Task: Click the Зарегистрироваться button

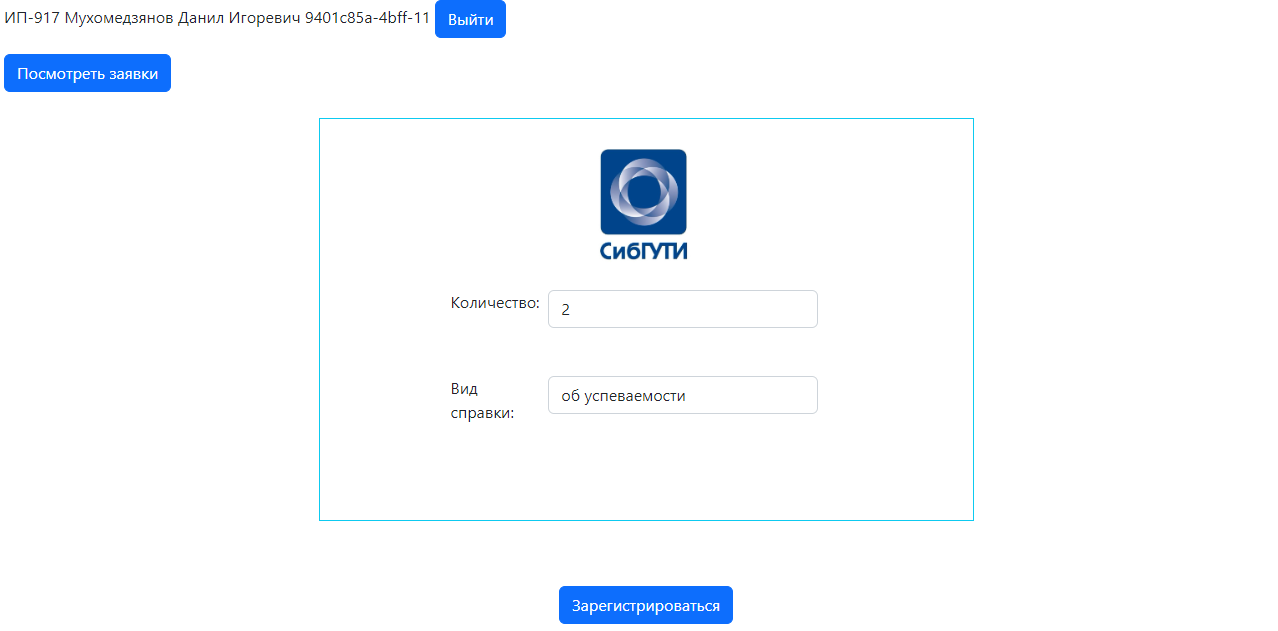Action: click(646, 605)
